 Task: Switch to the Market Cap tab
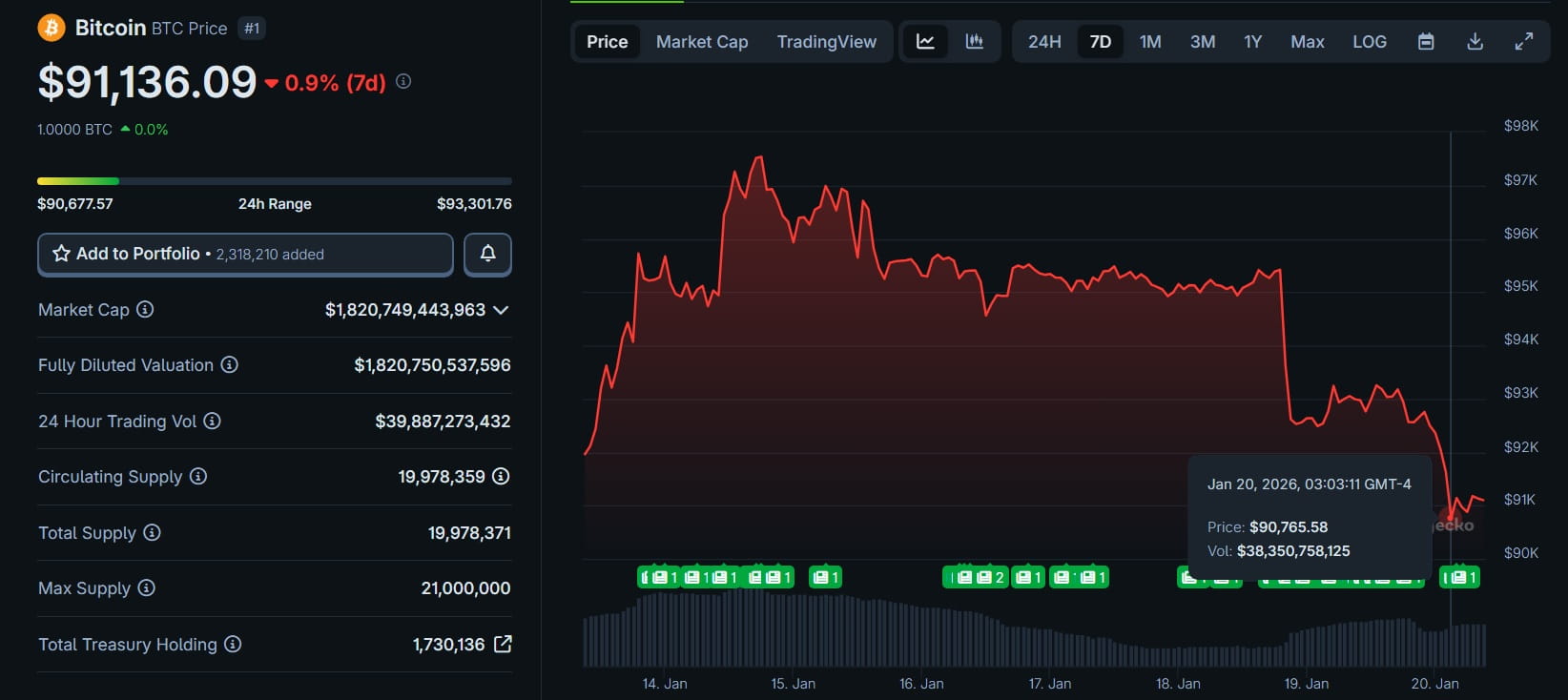tap(702, 41)
